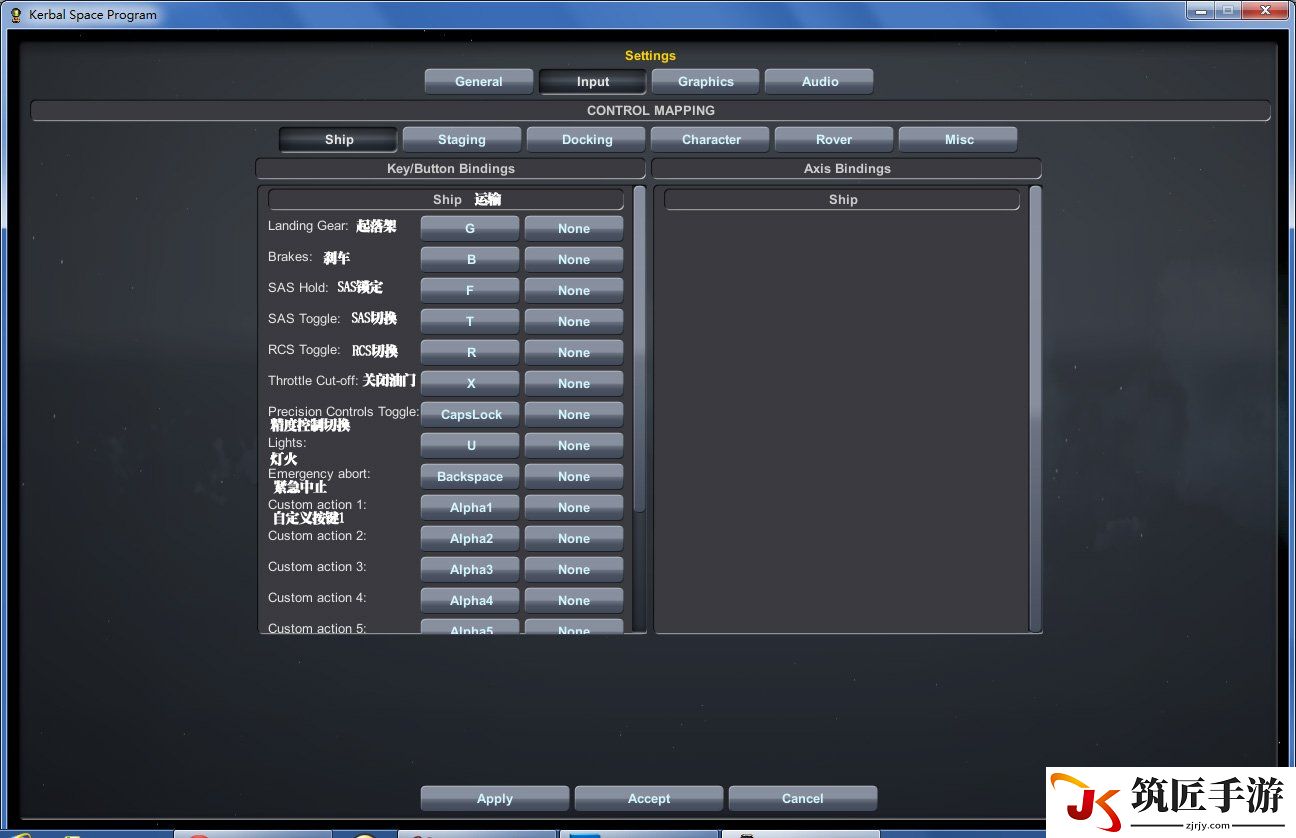Rebind Custom action 1 Alpha1 key
1296x838 pixels.
pyautogui.click(x=470, y=508)
